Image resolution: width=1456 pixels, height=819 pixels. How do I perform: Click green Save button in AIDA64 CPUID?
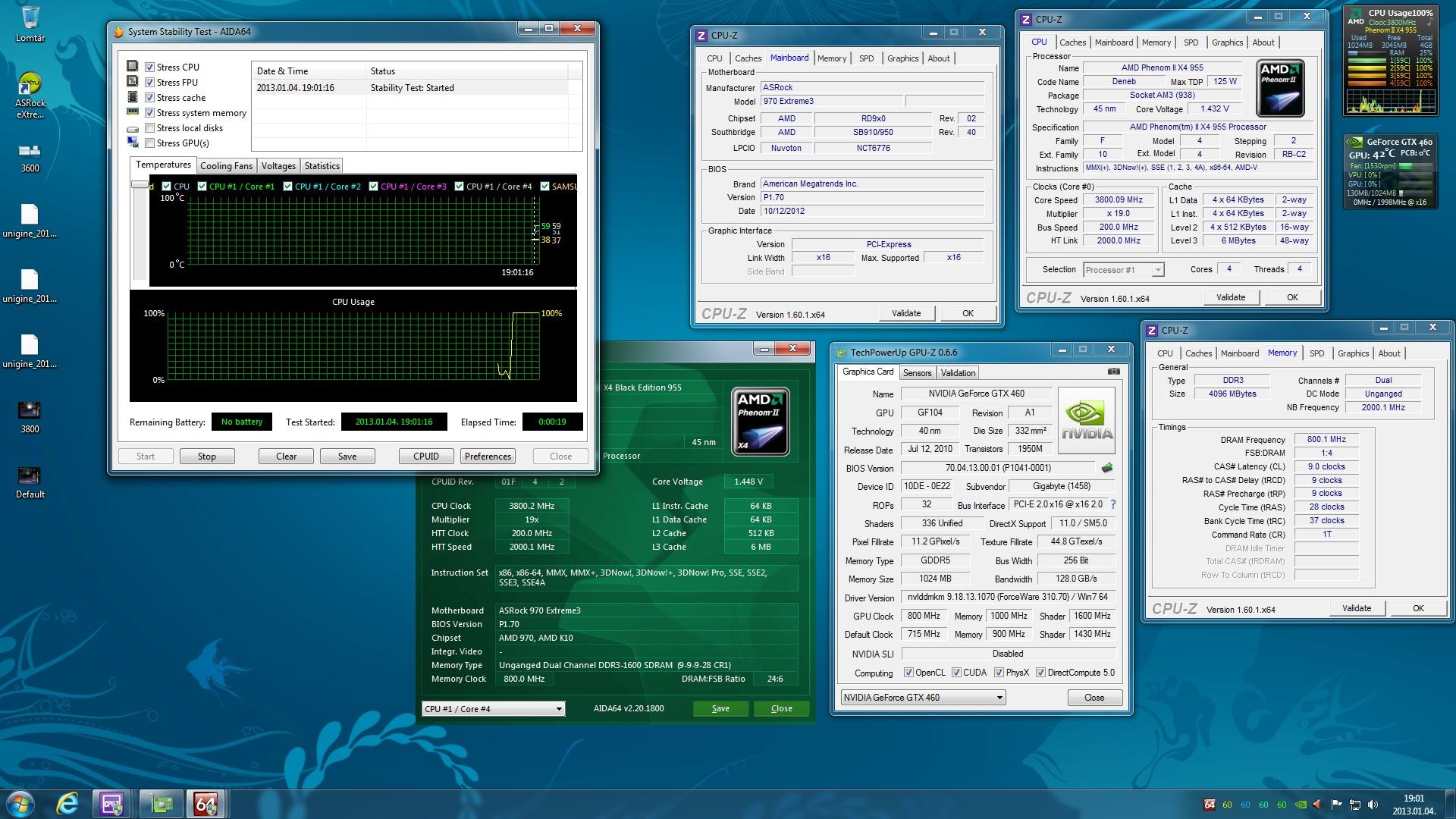pyautogui.click(x=720, y=708)
